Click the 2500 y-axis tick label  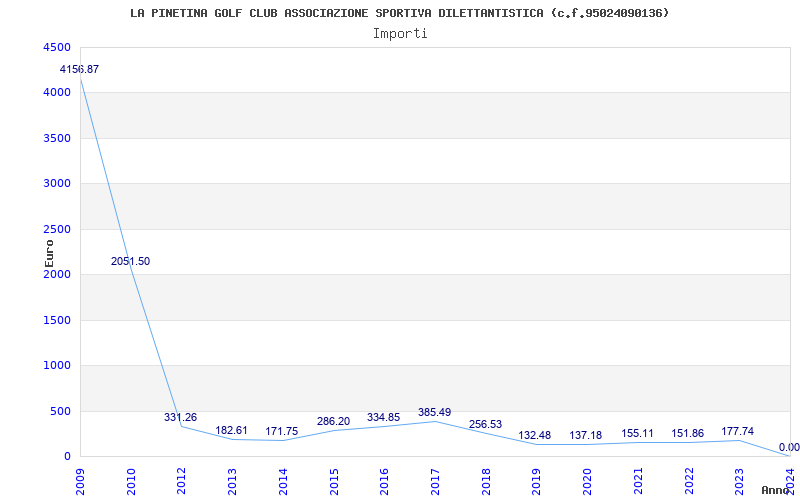click(x=56, y=229)
